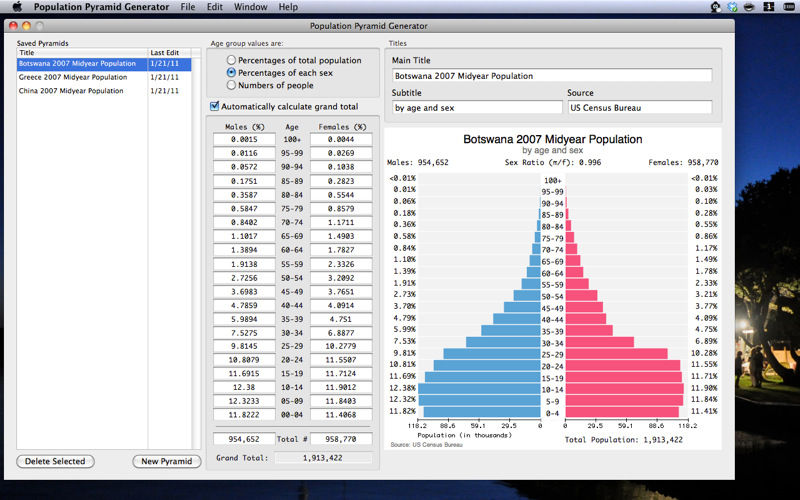Screen dimensions: 800x500
Task: Click Total Population: 1,913,422 chart label
Action: point(623,439)
